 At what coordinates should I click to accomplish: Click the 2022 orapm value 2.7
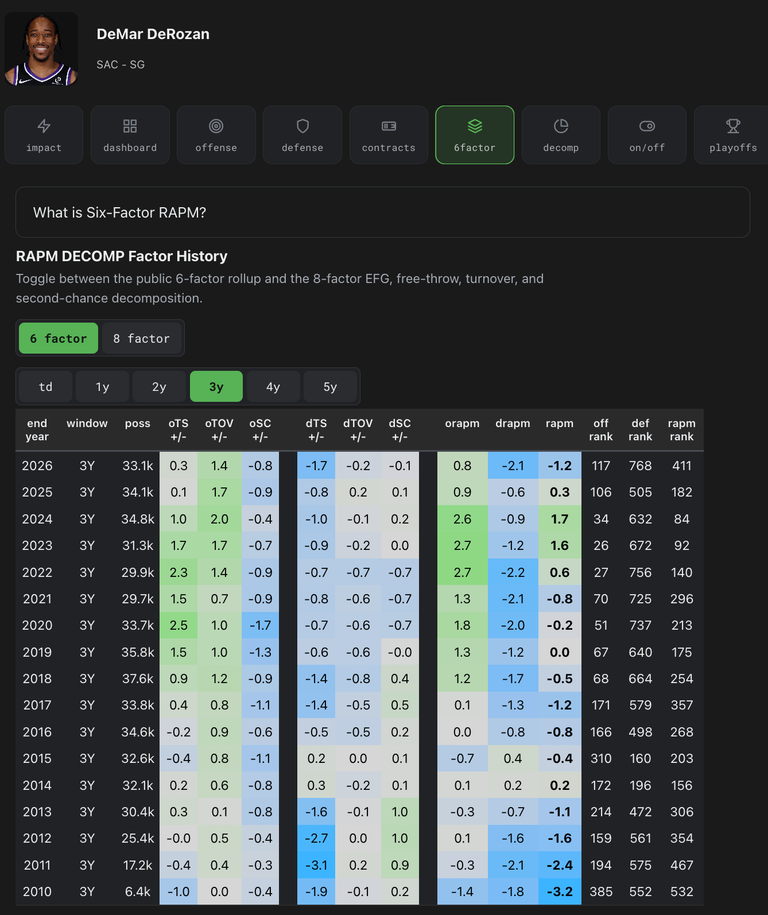462,572
